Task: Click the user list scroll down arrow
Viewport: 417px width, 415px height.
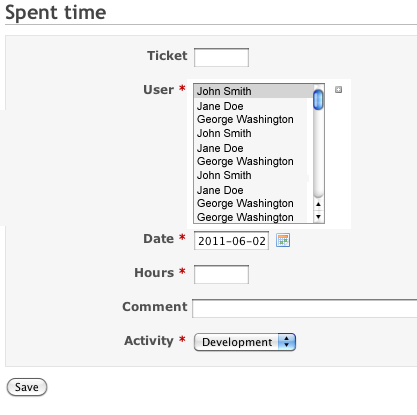Action: (318, 217)
